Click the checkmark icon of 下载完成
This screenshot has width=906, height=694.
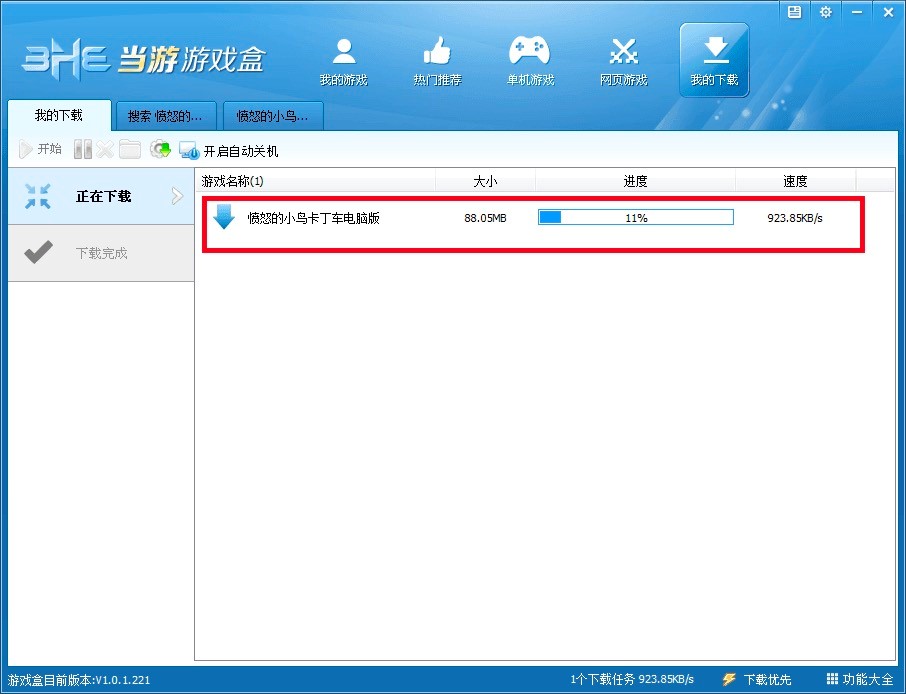pos(39,253)
